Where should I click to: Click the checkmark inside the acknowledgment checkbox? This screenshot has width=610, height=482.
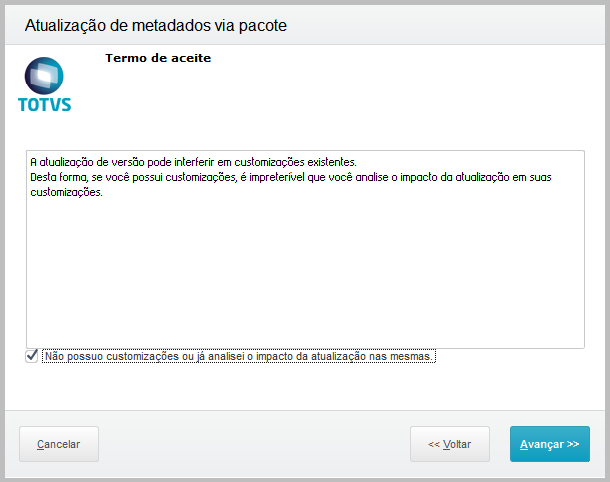click(x=32, y=355)
